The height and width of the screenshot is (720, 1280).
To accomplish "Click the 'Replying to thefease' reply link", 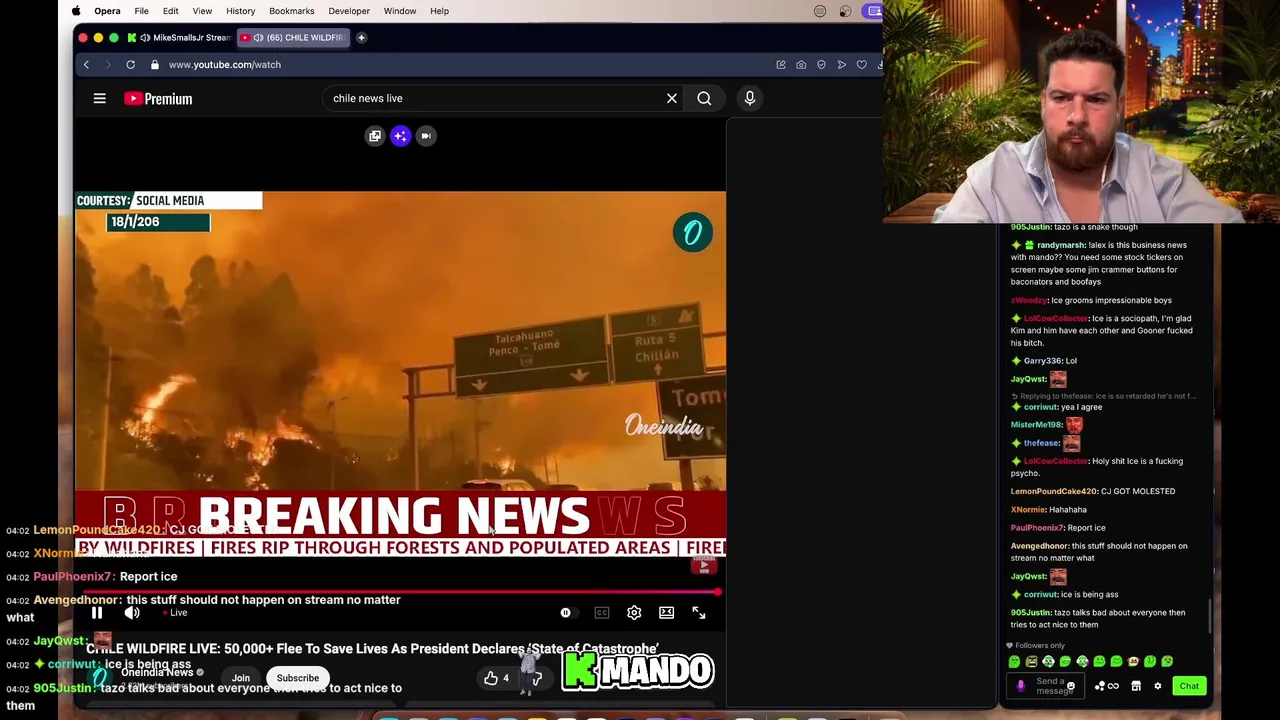I will (x=1104, y=396).
